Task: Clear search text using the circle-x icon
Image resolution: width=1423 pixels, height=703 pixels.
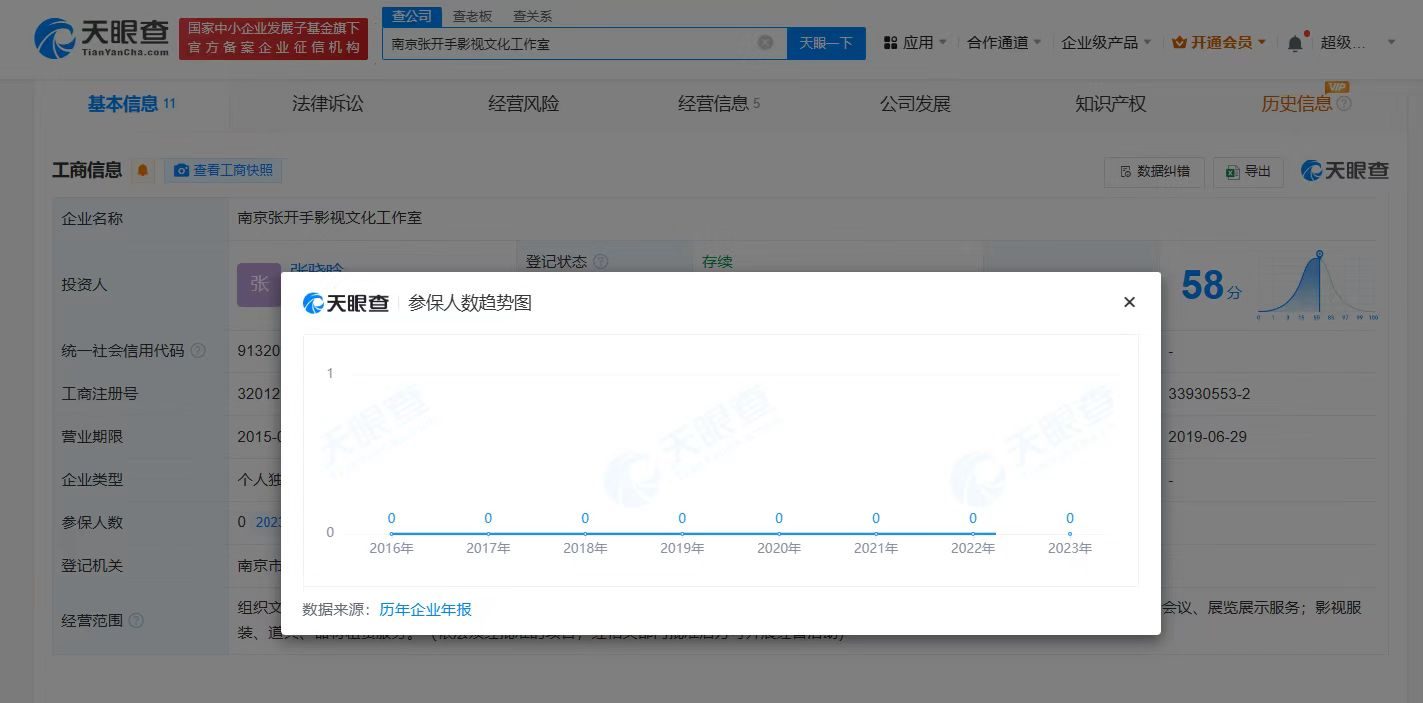Action: (765, 43)
